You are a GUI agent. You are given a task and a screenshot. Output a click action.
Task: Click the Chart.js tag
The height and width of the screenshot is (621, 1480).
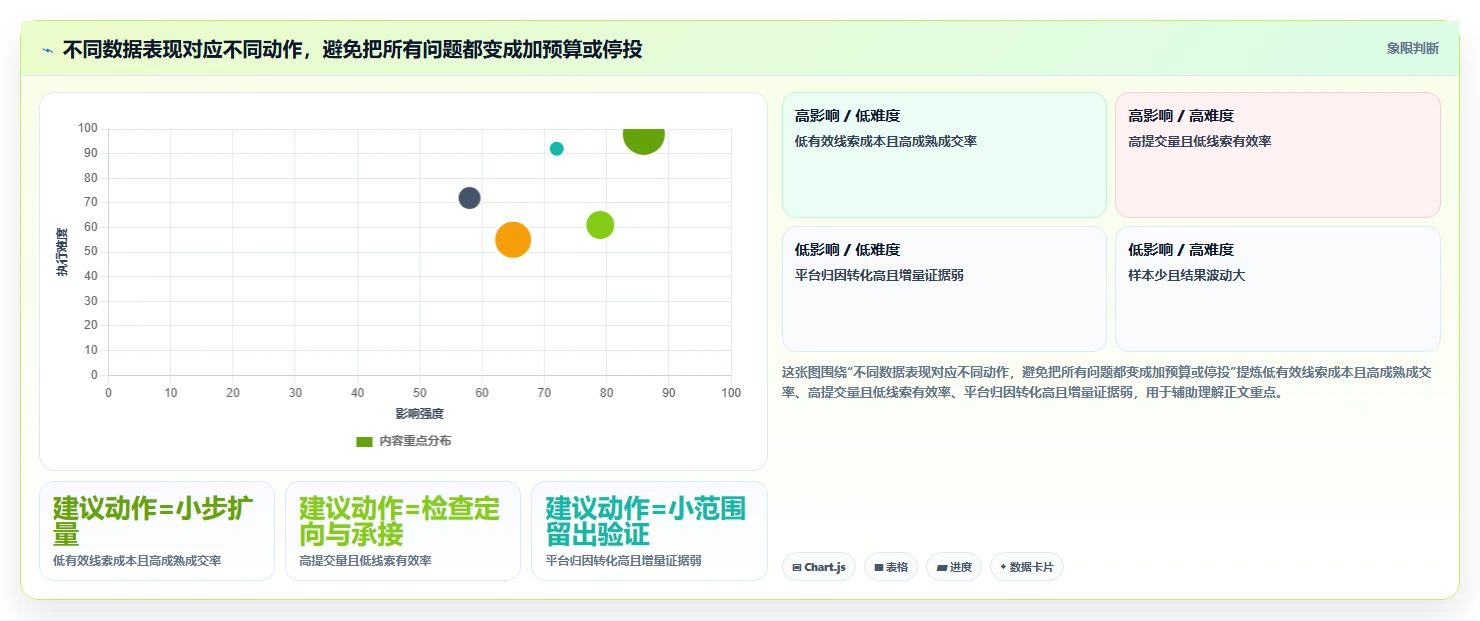pyautogui.click(x=819, y=567)
